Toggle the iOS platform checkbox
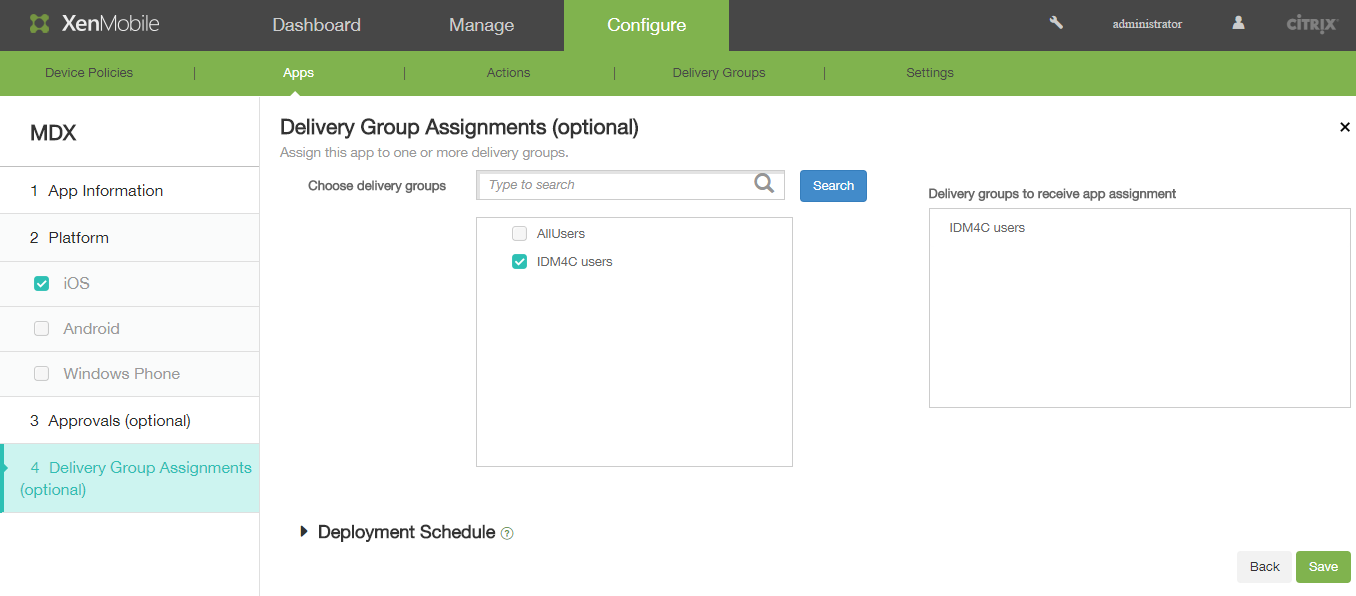Screen dimensions: 1356x596 [x=42, y=284]
